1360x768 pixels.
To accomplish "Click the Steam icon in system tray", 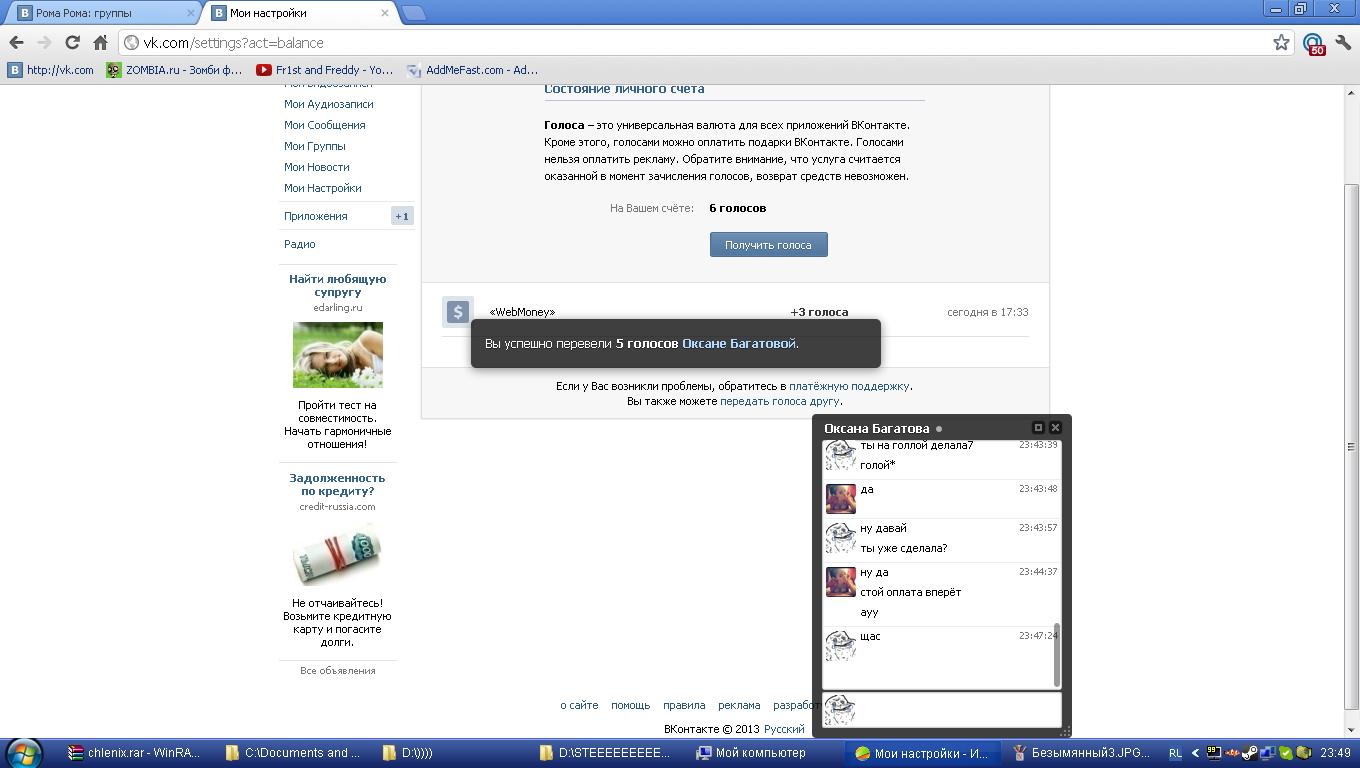I will [x=1250, y=753].
